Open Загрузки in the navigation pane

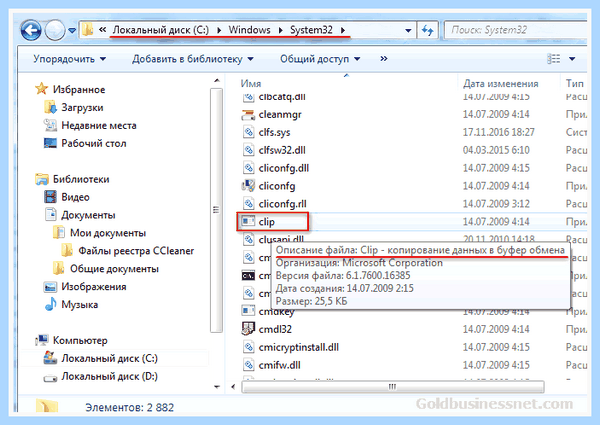point(82,107)
